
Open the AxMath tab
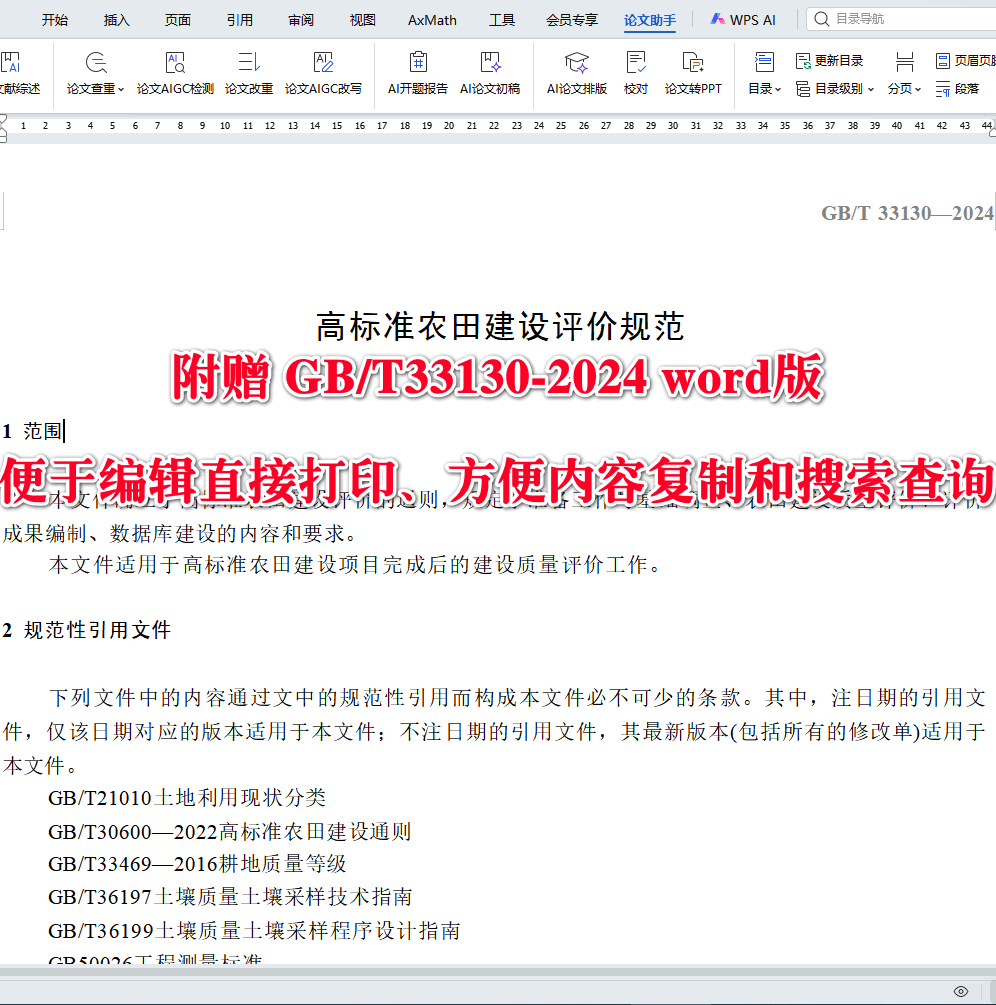pyautogui.click(x=431, y=19)
